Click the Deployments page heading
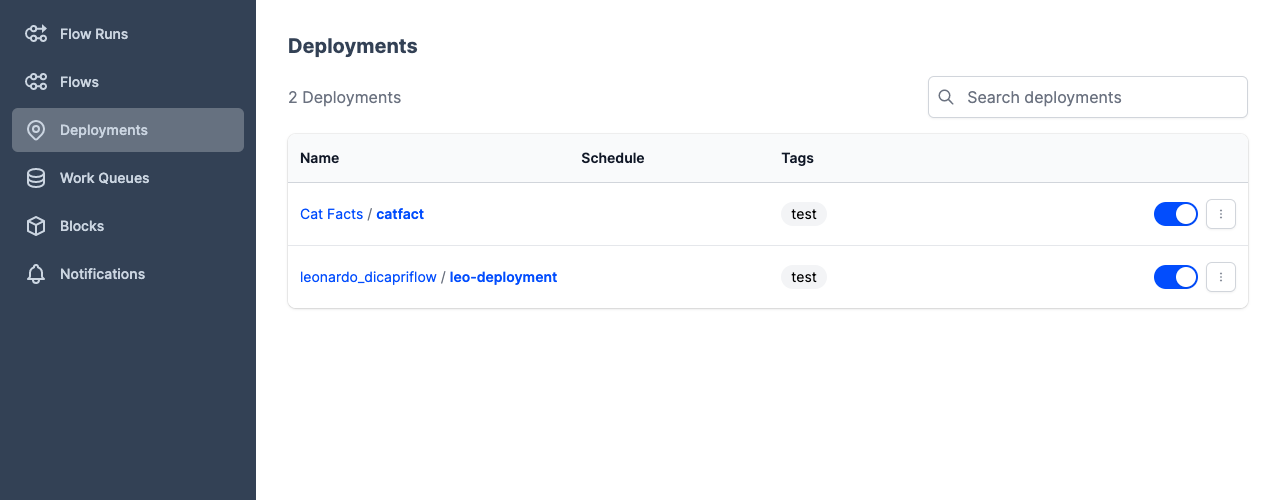1280x500 pixels. tap(353, 46)
